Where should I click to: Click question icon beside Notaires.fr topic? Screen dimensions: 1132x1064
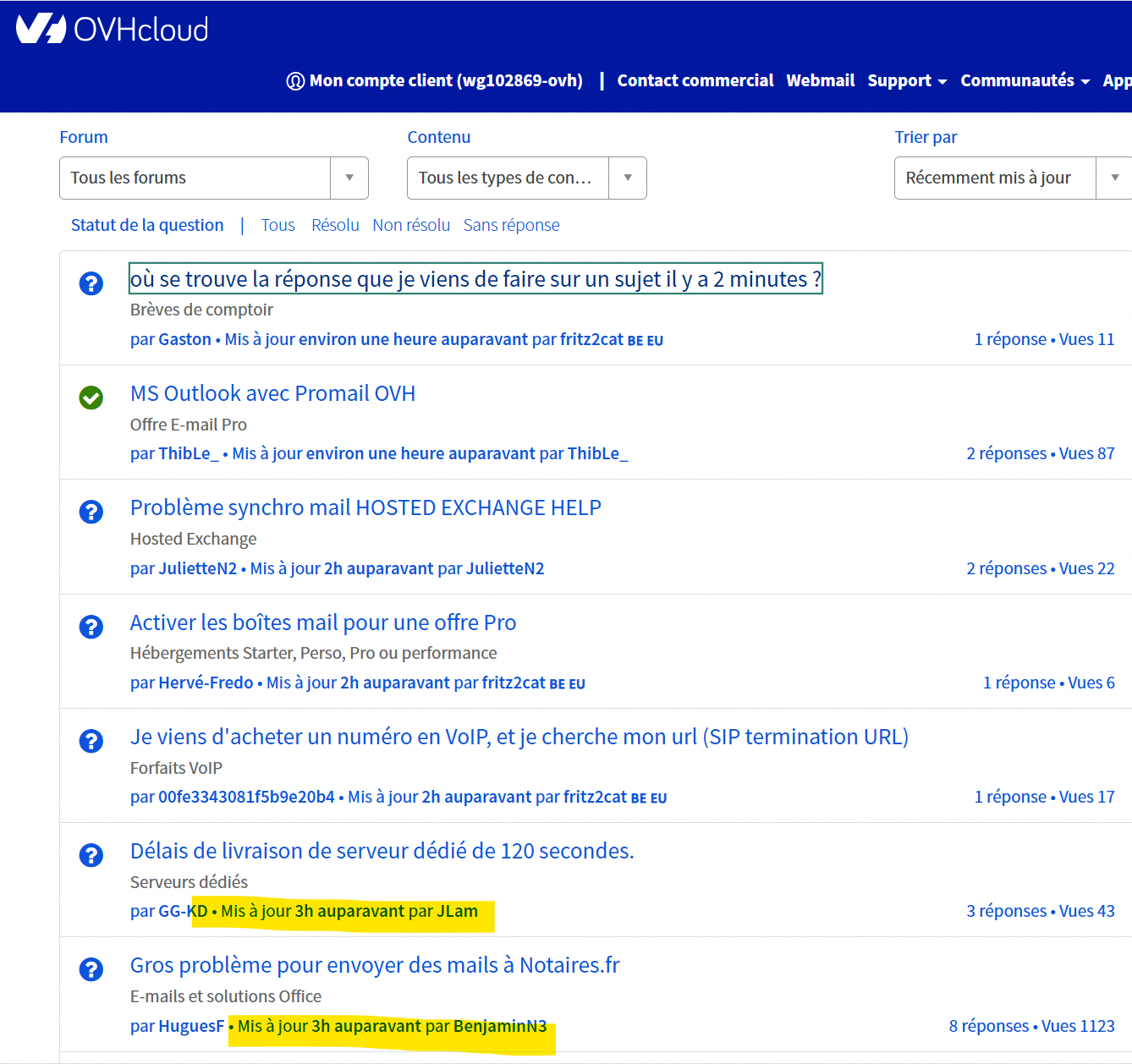pyautogui.click(x=91, y=969)
